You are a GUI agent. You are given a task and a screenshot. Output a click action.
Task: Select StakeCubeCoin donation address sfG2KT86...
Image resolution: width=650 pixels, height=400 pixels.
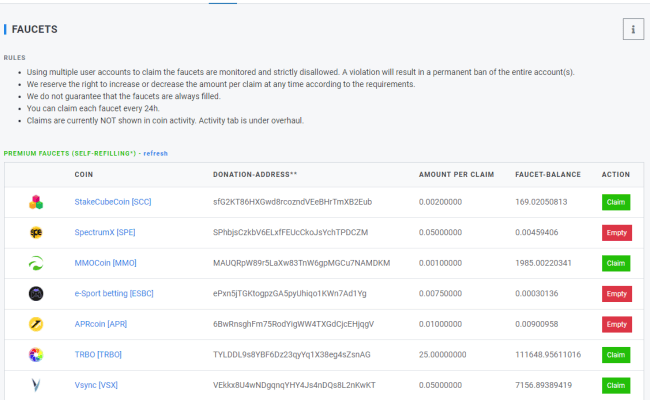[x=292, y=202]
